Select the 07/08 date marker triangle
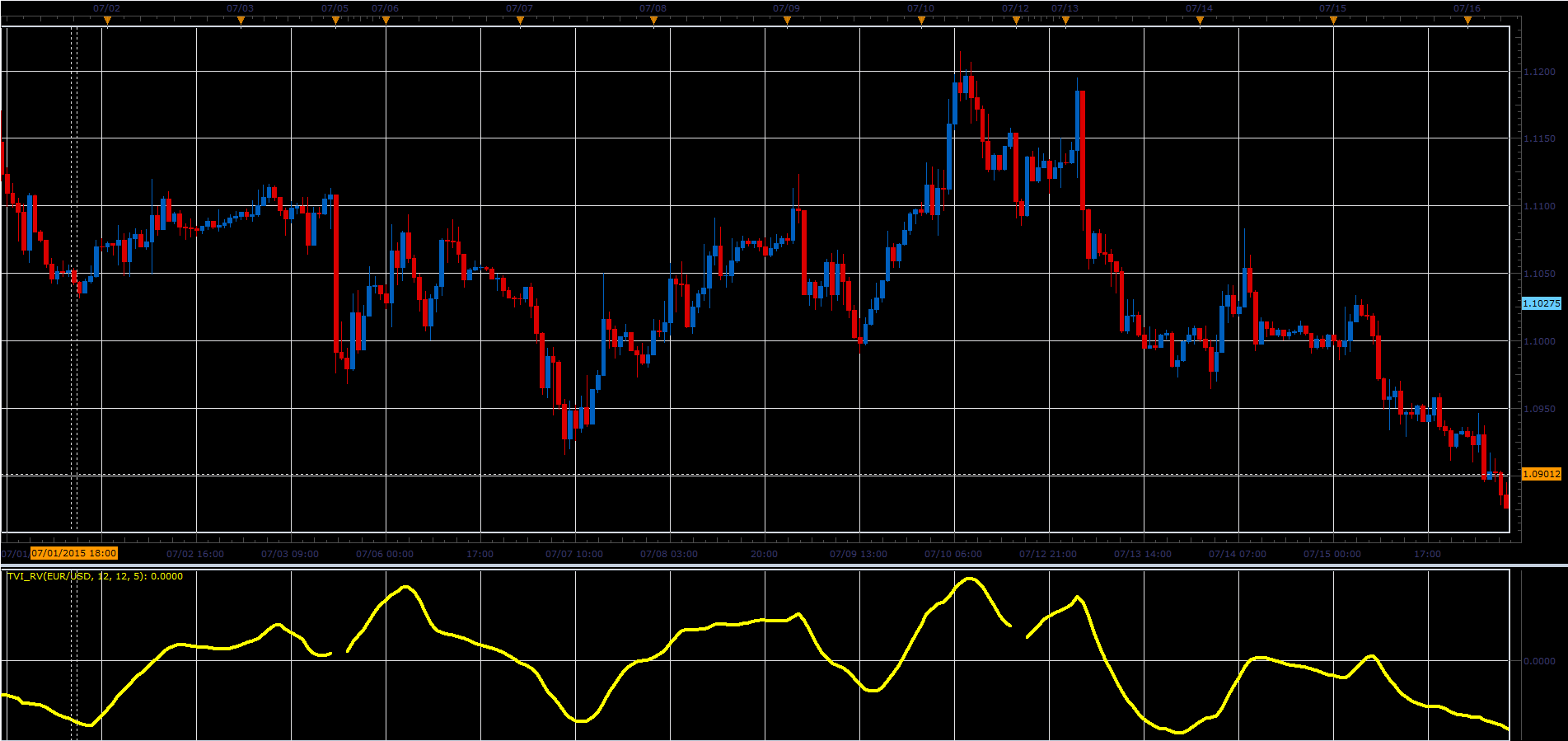 click(653, 21)
